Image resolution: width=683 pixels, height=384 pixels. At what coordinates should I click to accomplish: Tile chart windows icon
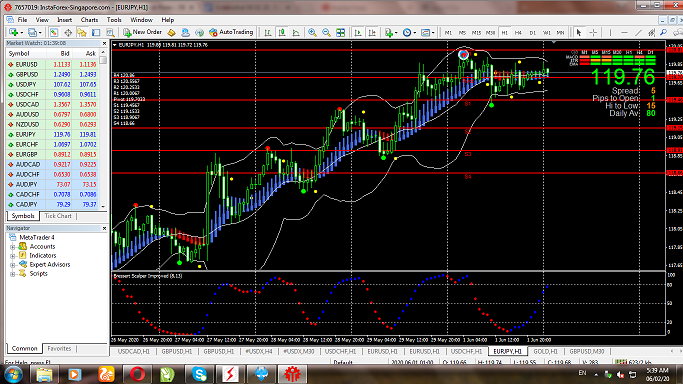coord(341,32)
